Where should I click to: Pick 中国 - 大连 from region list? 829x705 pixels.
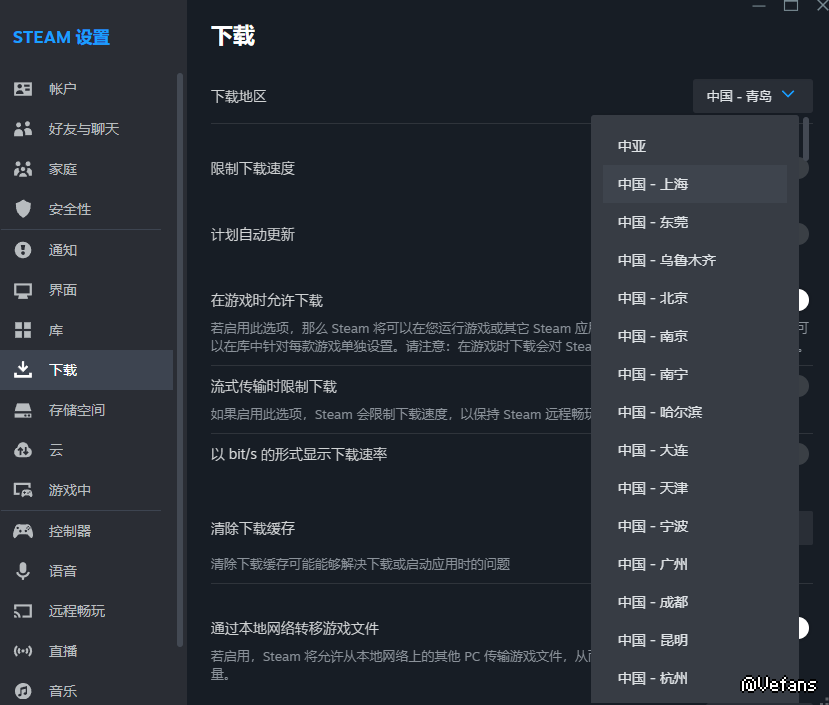(x=695, y=451)
